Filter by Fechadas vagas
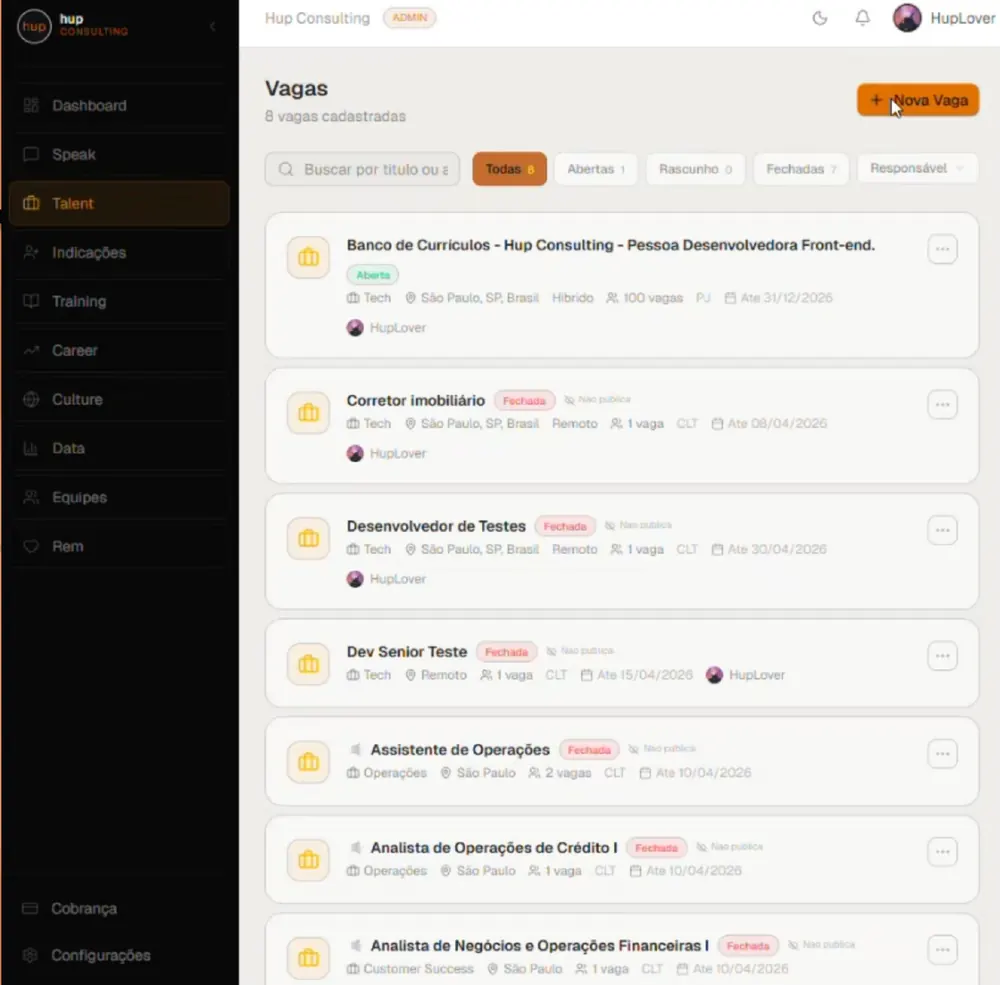 [801, 169]
